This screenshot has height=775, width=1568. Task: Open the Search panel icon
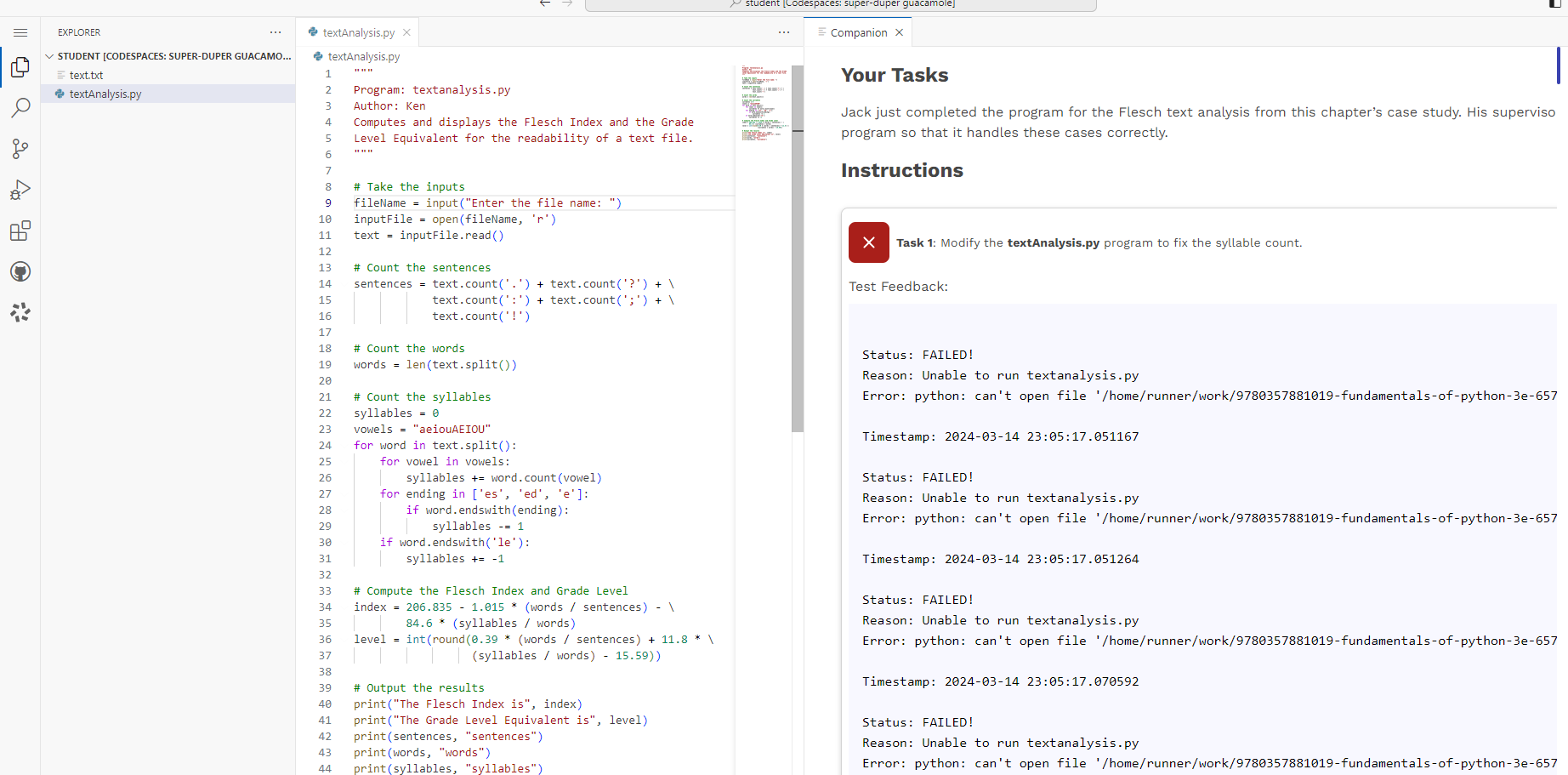20,108
